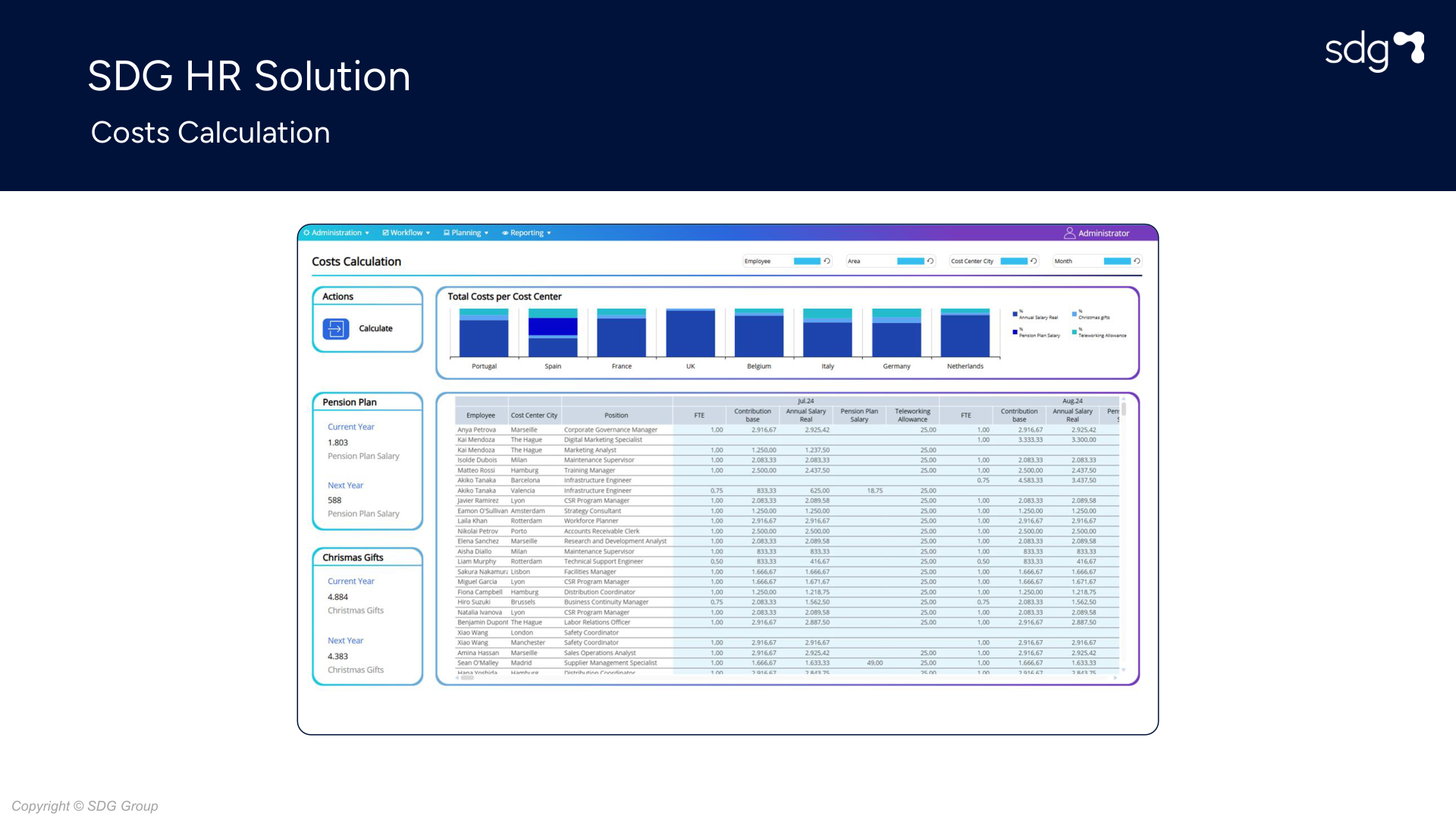This screenshot has width=1456, height=819.
Task: Click the Employee column header
Action: 481,415
